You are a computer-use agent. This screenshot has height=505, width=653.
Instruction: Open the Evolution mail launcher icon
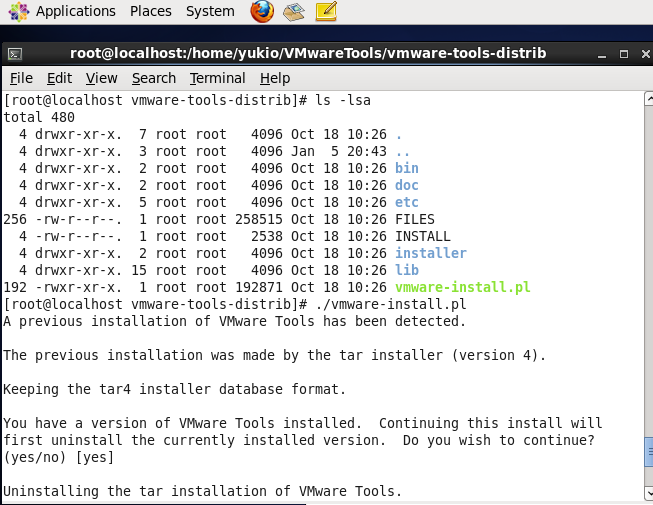point(293,12)
